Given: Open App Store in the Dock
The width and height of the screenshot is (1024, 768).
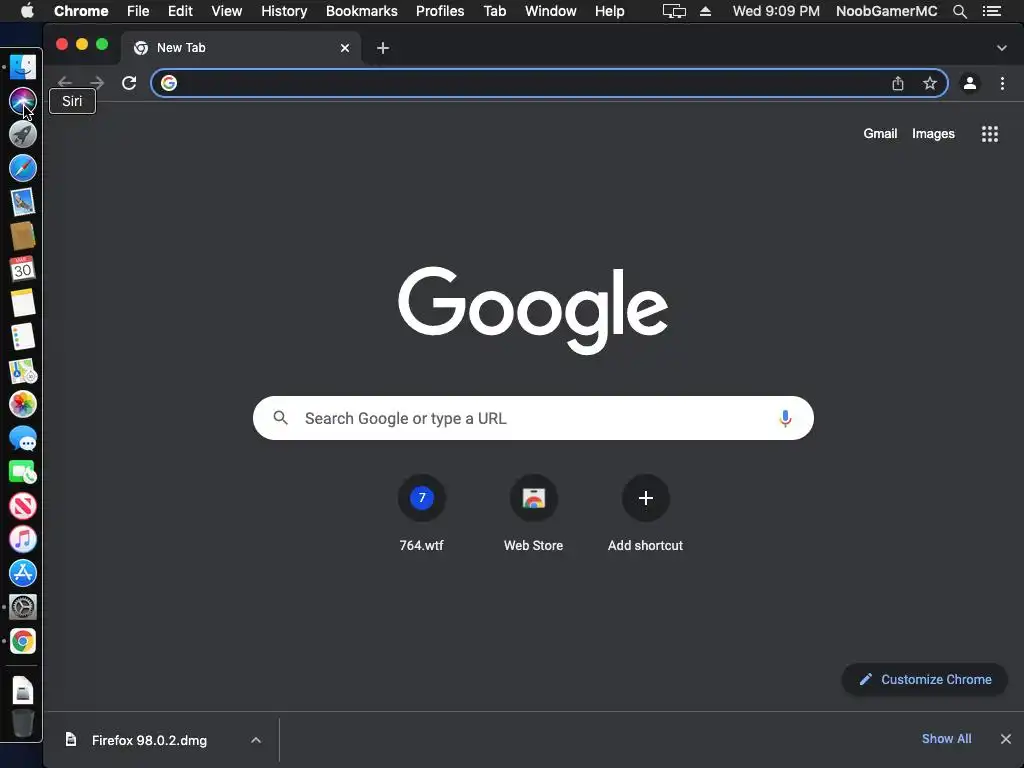Looking at the screenshot, I should (x=23, y=573).
